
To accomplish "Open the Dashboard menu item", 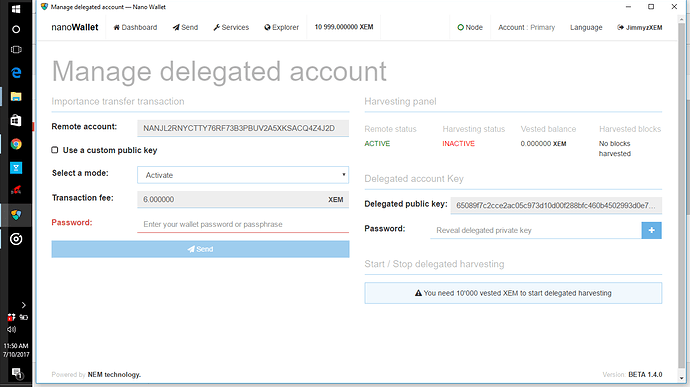I will 135,27.
